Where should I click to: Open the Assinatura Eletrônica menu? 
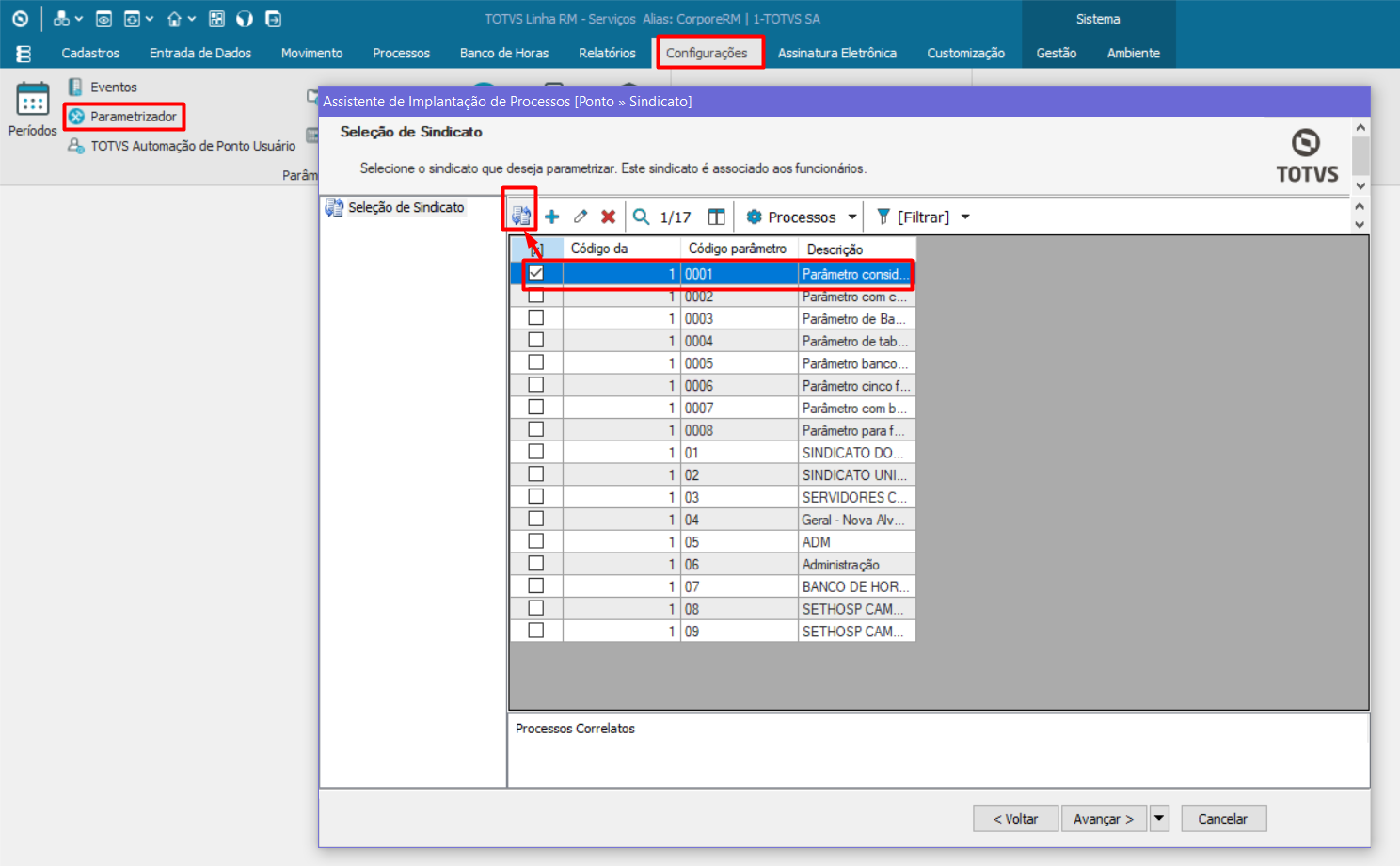(837, 54)
